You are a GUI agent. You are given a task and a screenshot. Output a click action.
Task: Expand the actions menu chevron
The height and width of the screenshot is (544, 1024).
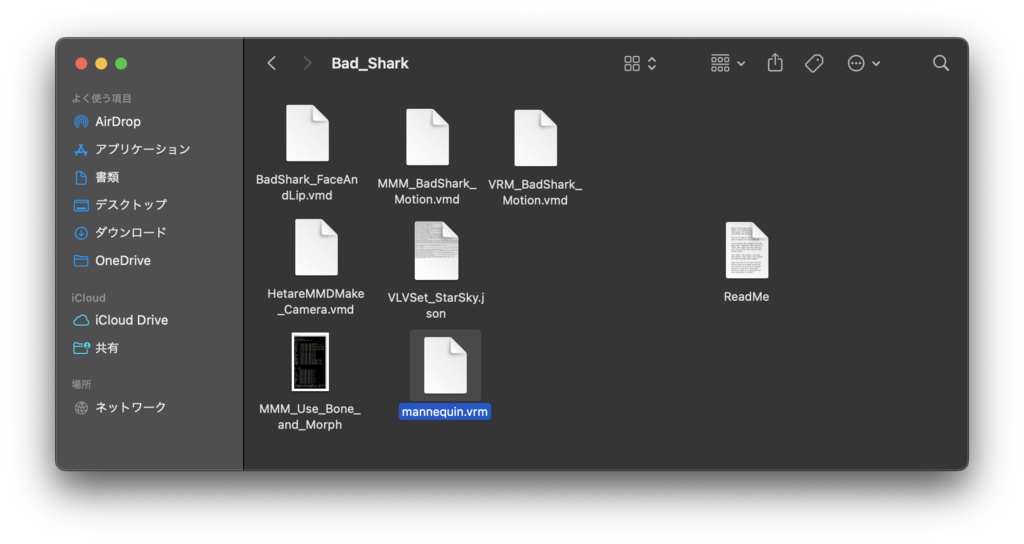876,64
